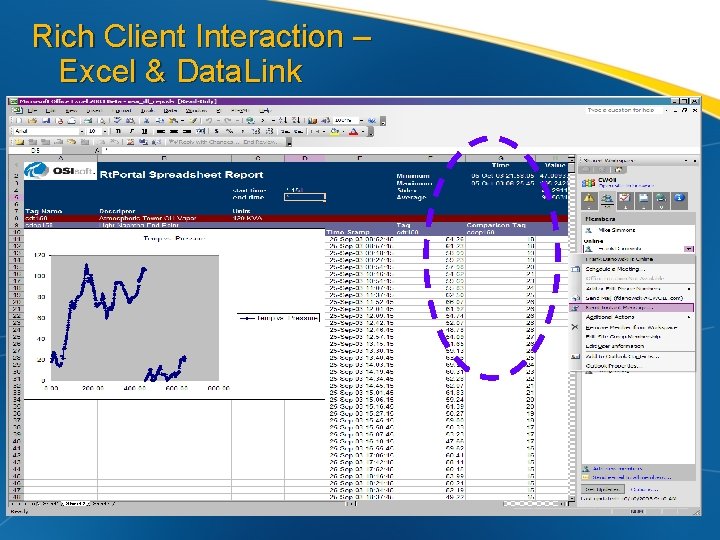Open the Chart Wizard icon
This screenshot has height=540, width=720.
(313, 121)
